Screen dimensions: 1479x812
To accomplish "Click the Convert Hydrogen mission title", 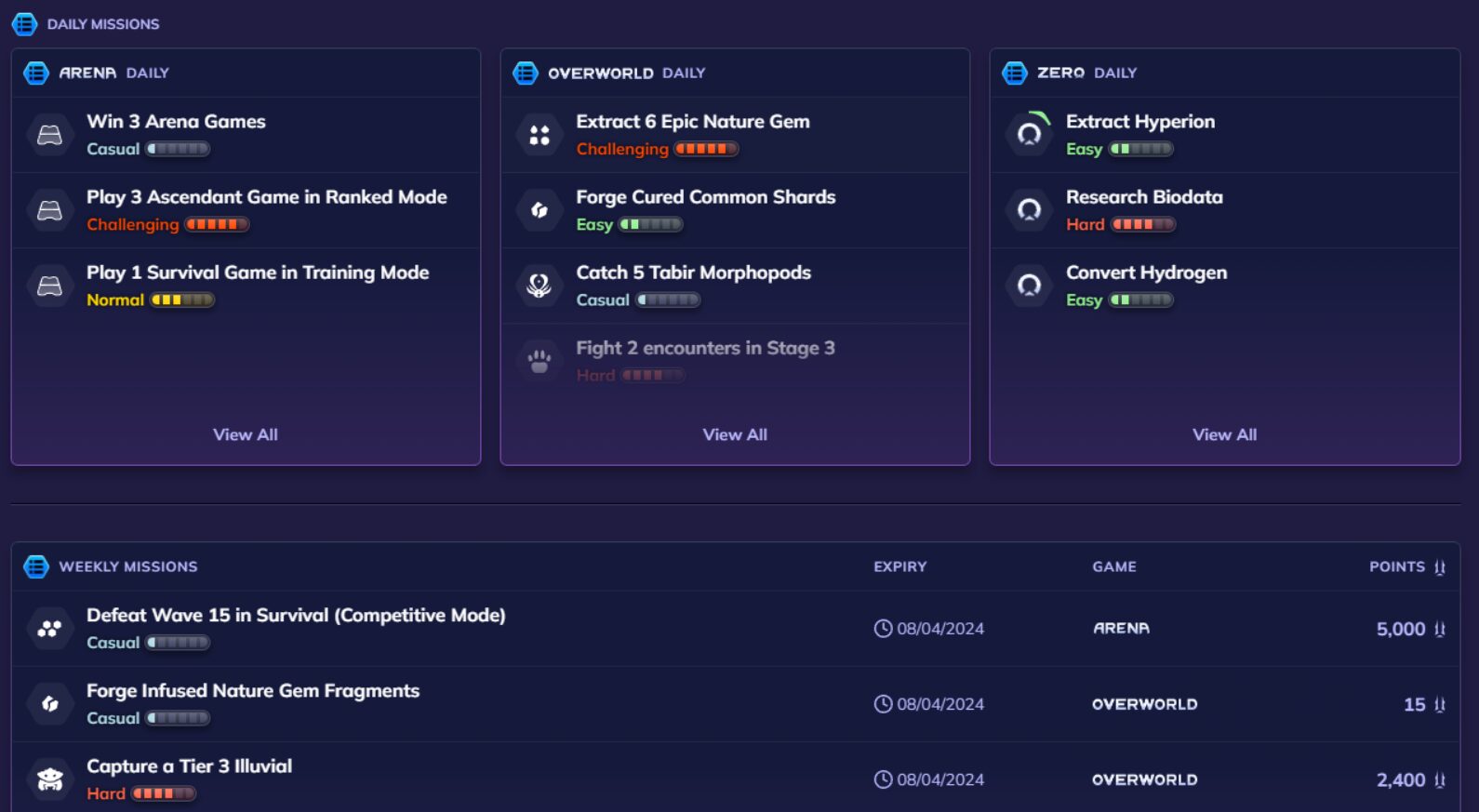I will pos(1146,273).
